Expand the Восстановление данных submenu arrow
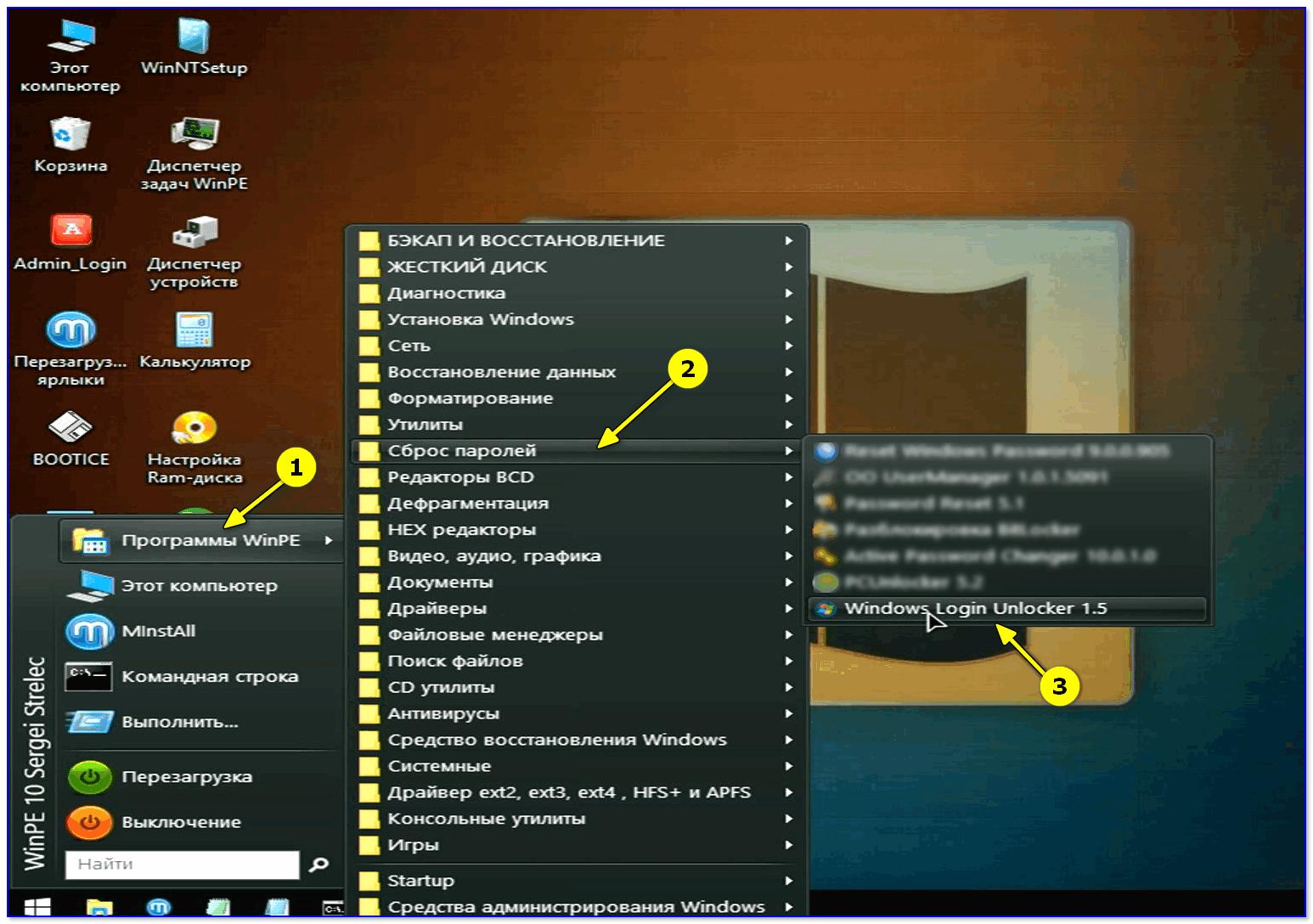 (x=788, y=372)
